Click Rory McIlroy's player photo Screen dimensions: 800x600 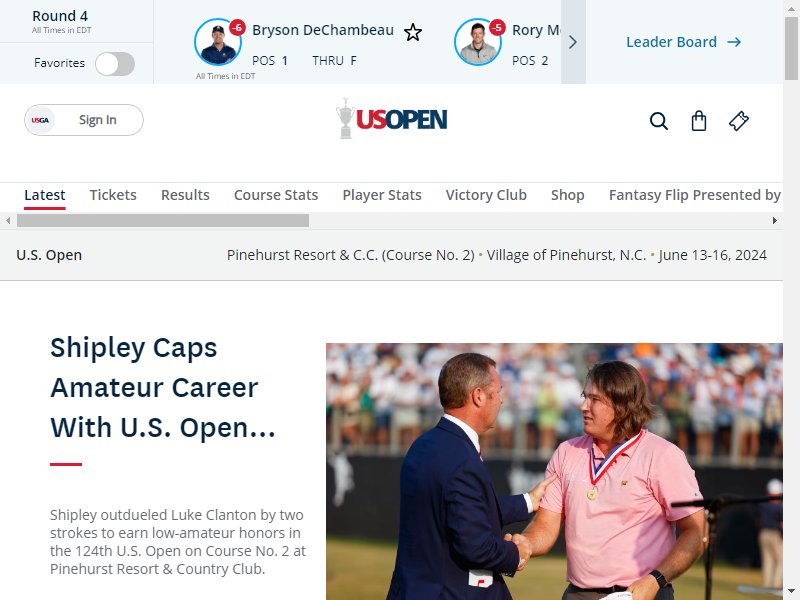pyautogui.click(x=478, y=42)
